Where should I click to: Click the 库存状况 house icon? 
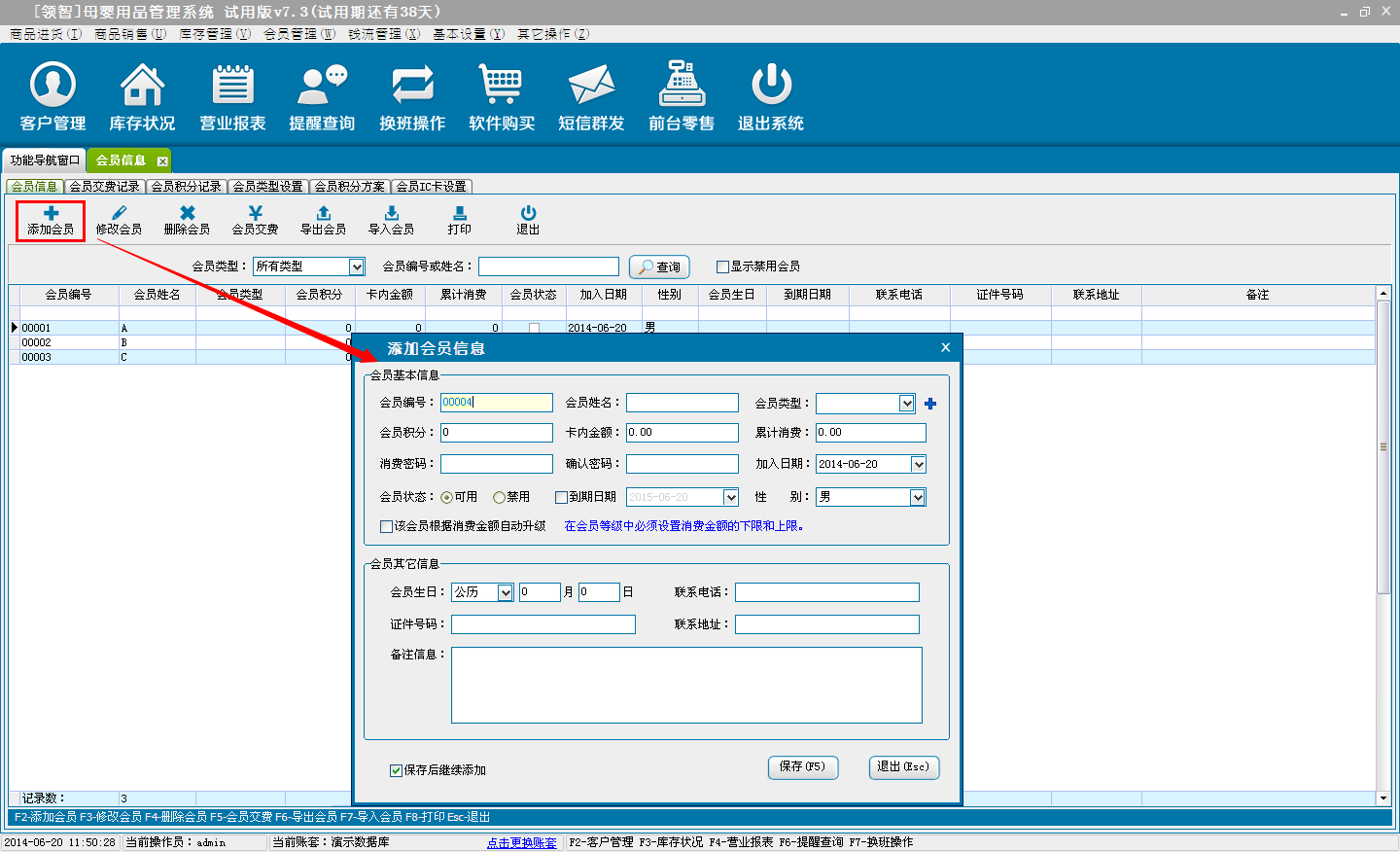click(142, 86)
